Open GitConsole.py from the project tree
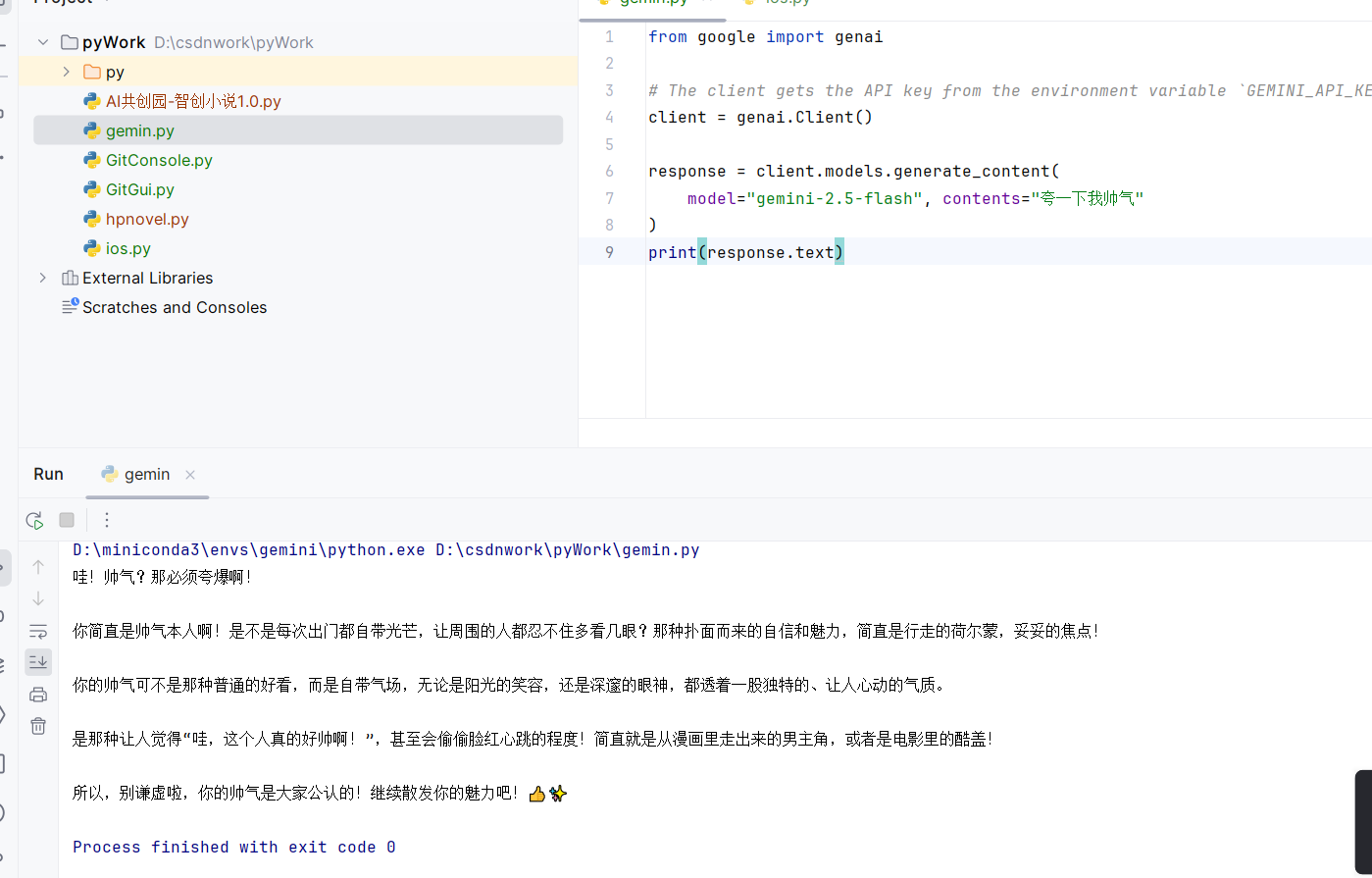1372x878 pixels. [159, 160]
